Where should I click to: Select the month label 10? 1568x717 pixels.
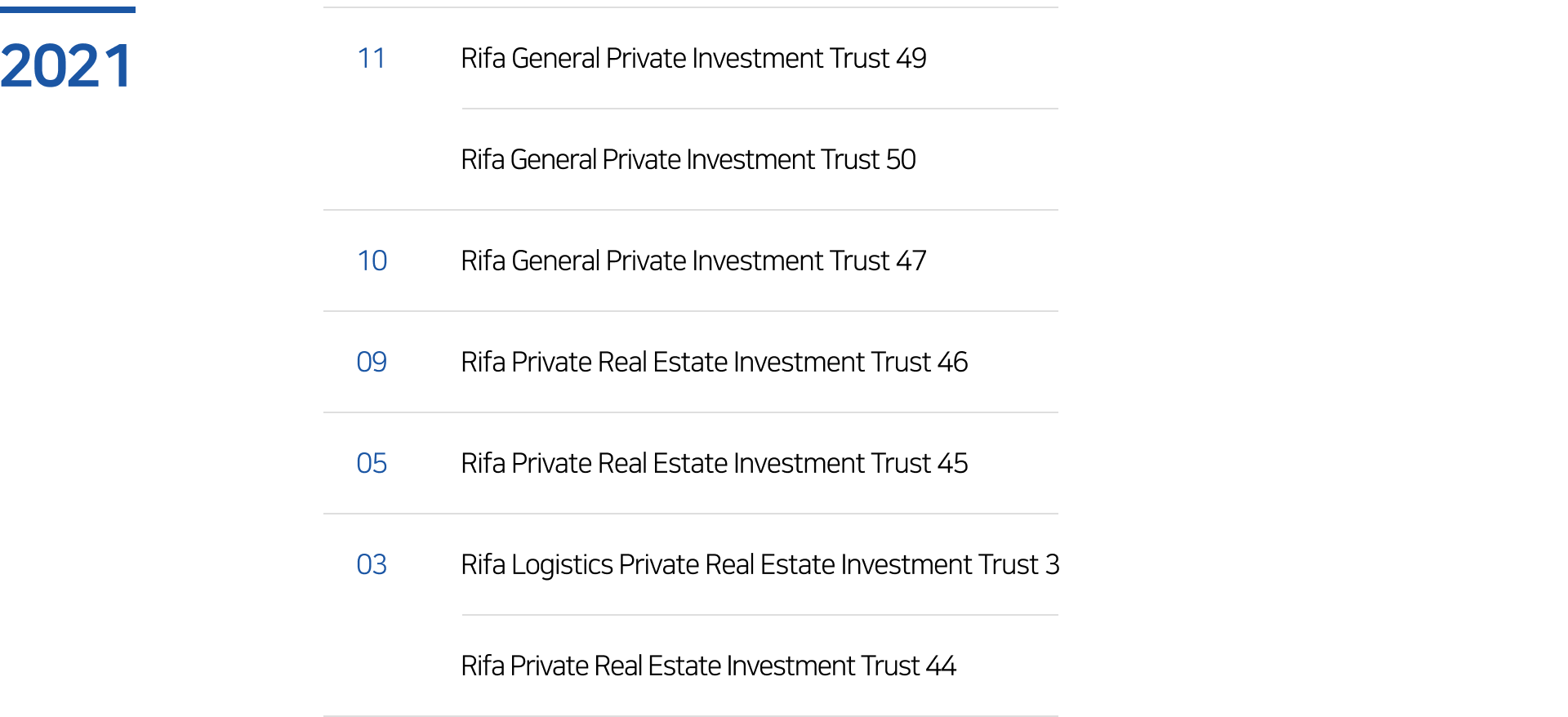coord(372,261)
